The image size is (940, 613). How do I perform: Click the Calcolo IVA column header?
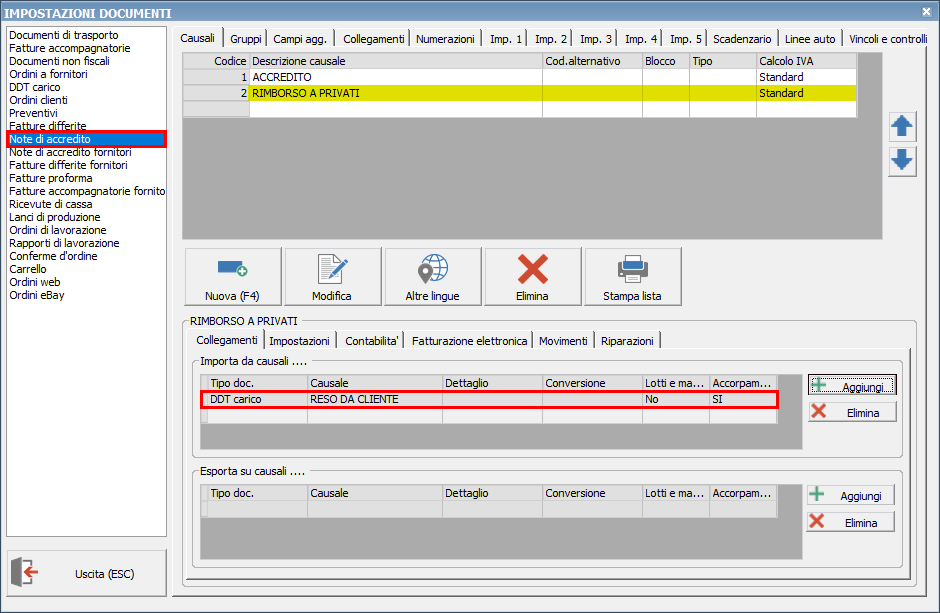point(806,61)
